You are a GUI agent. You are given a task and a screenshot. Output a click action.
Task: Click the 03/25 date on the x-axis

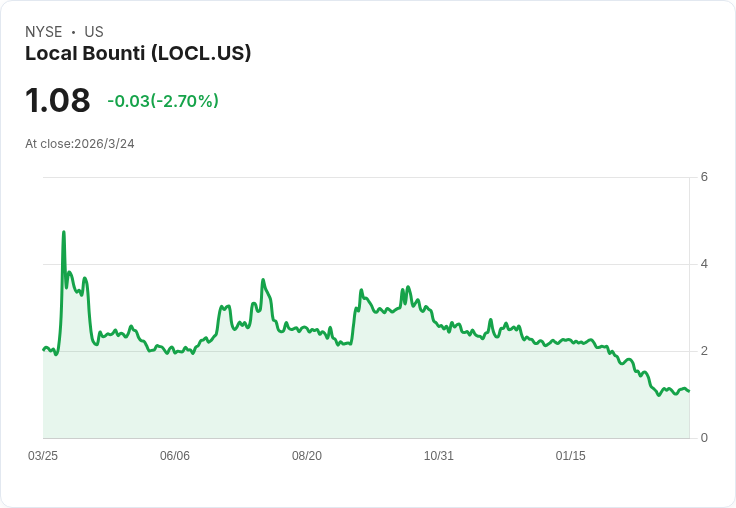click(43, 456)
